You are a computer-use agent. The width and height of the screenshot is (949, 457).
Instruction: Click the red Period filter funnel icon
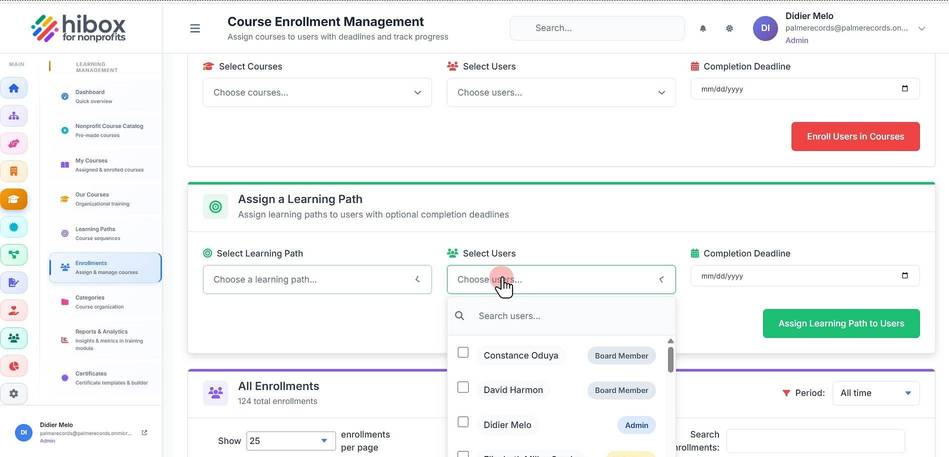pyautogui.click(x=786, y=393)
